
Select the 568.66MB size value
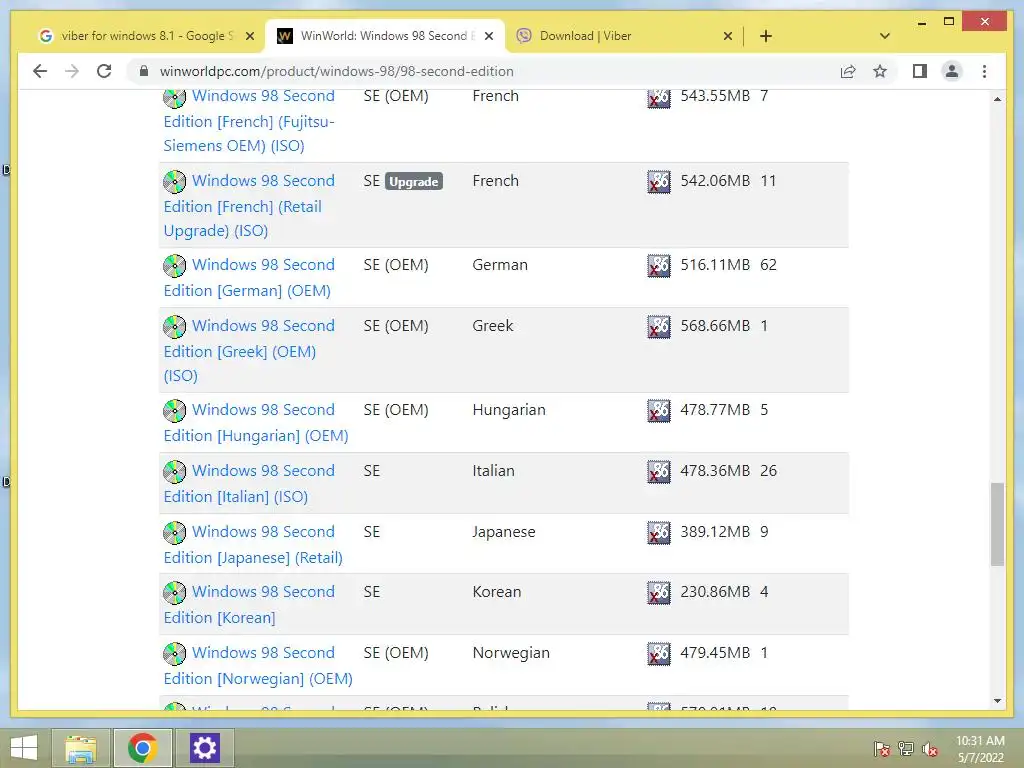(x=715, y=325)
